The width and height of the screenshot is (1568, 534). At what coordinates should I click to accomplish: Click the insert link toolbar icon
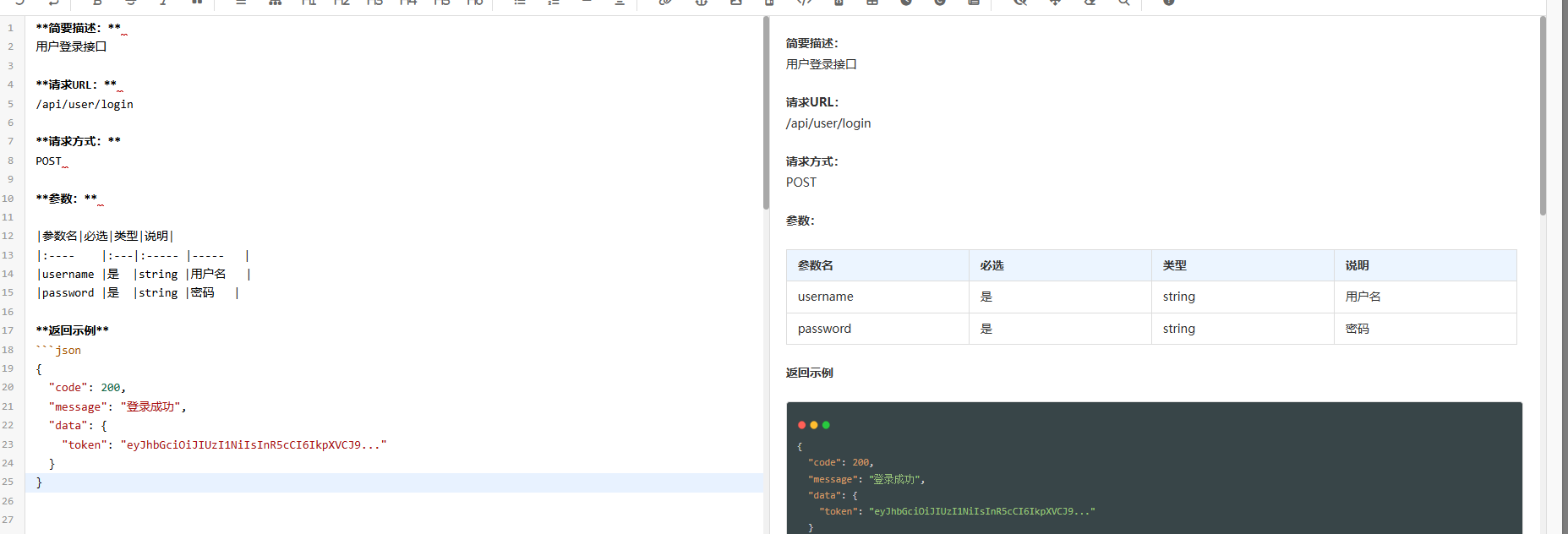666,3
